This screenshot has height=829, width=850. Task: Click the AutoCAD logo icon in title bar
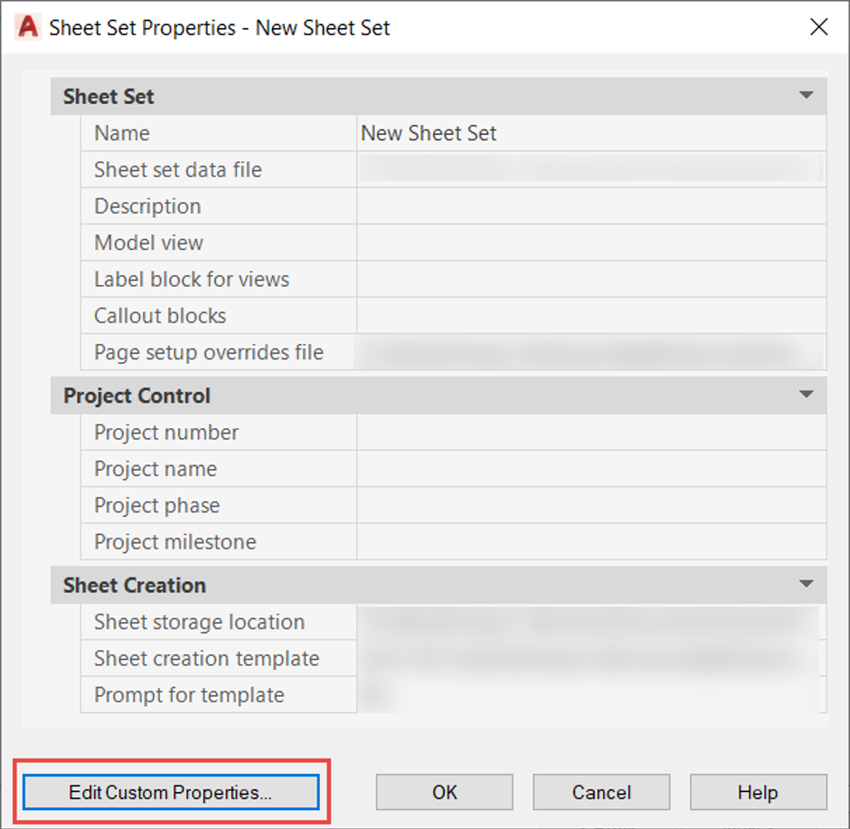click(x=28, y=27)
